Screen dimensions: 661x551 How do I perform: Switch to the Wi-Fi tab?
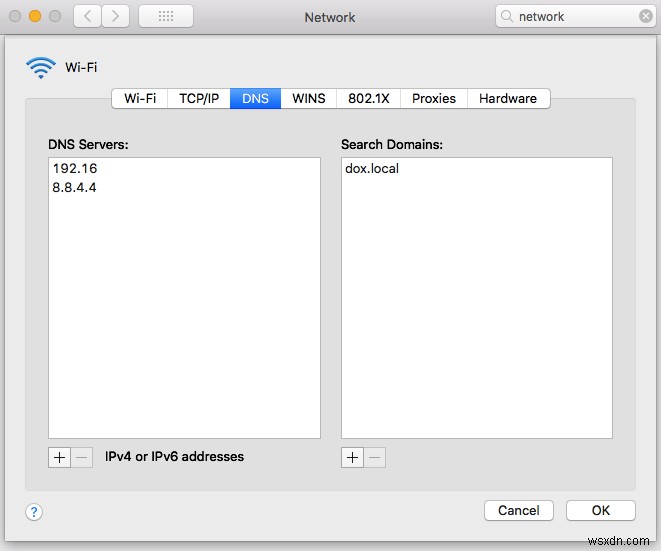point(140,98)
